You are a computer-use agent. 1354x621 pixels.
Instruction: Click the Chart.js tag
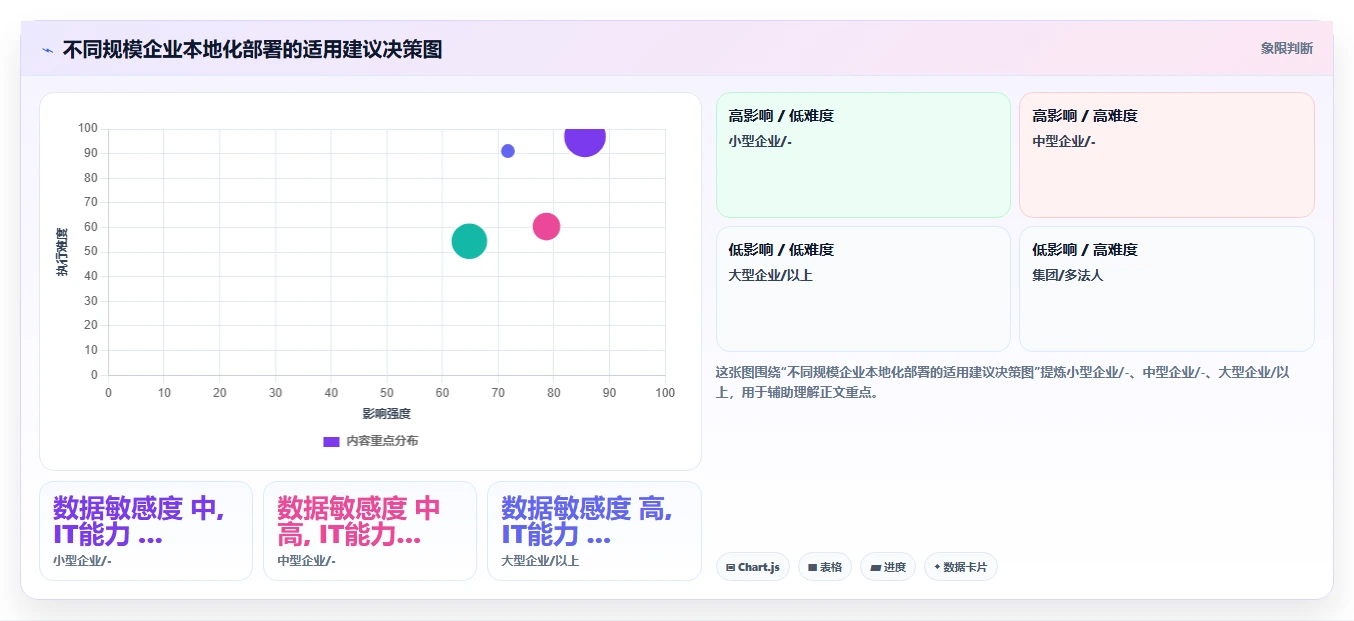click(x=753, y=567)
